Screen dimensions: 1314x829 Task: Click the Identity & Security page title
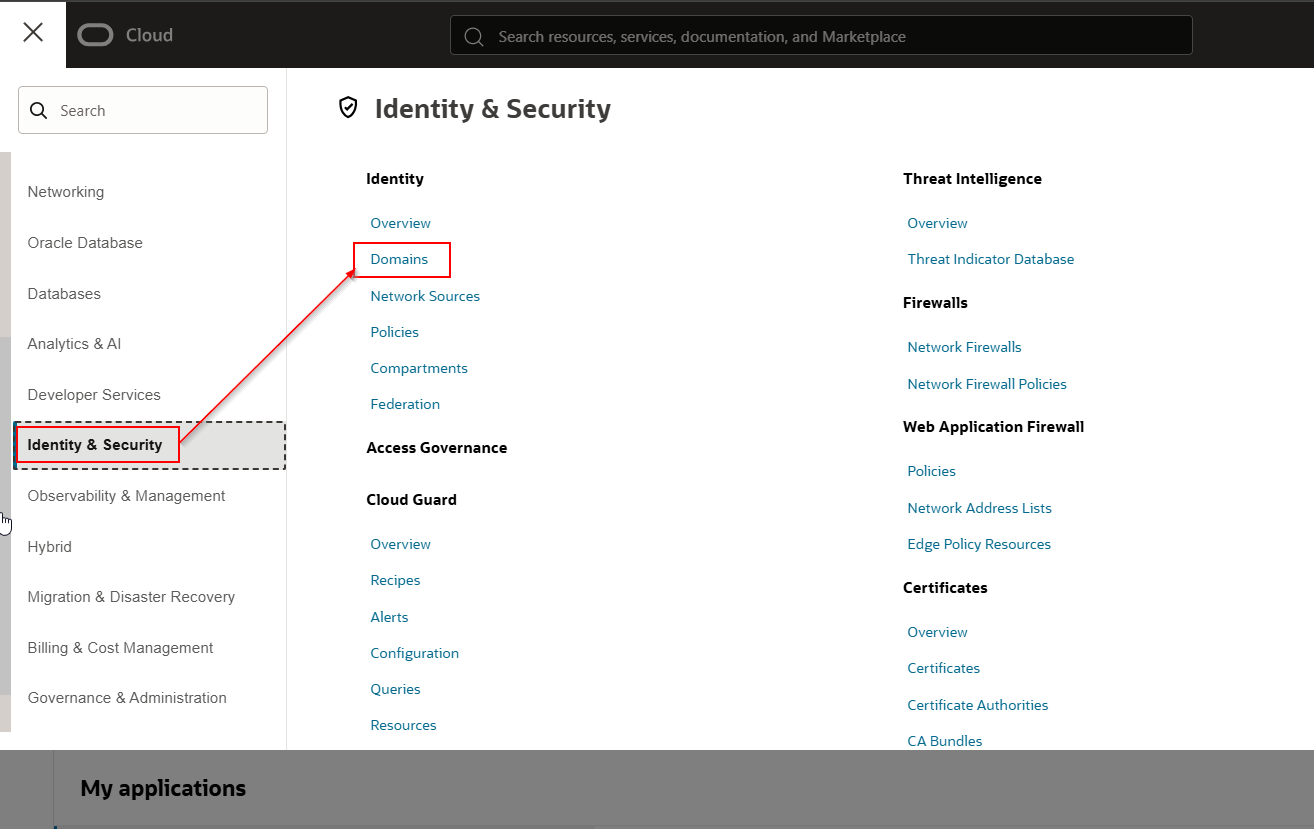(492, 108)
